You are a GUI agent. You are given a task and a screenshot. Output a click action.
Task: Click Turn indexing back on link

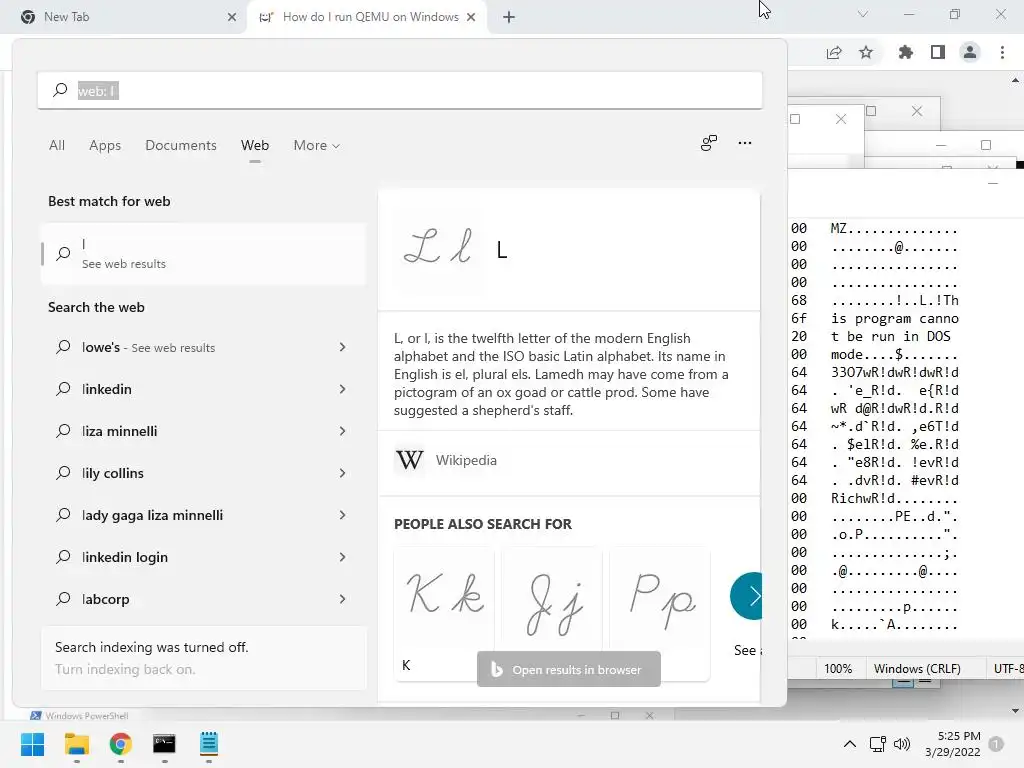[125, 669]
